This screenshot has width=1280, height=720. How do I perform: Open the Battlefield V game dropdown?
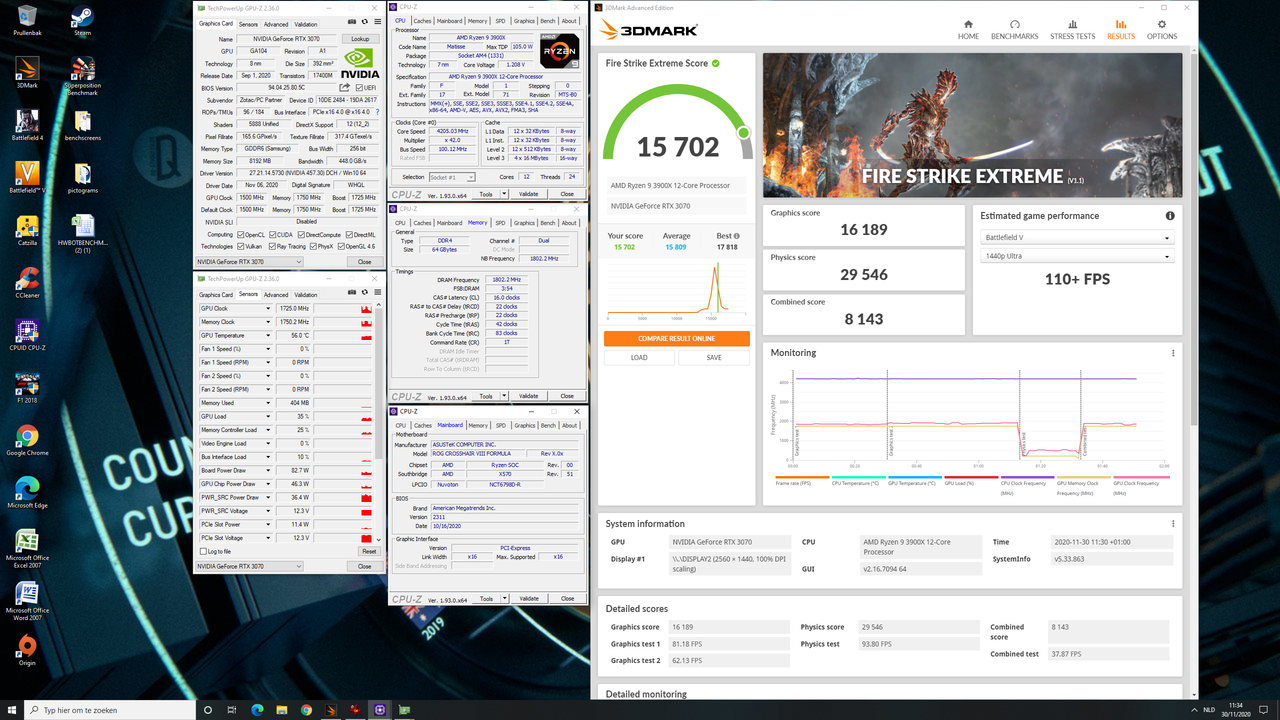1077,238
